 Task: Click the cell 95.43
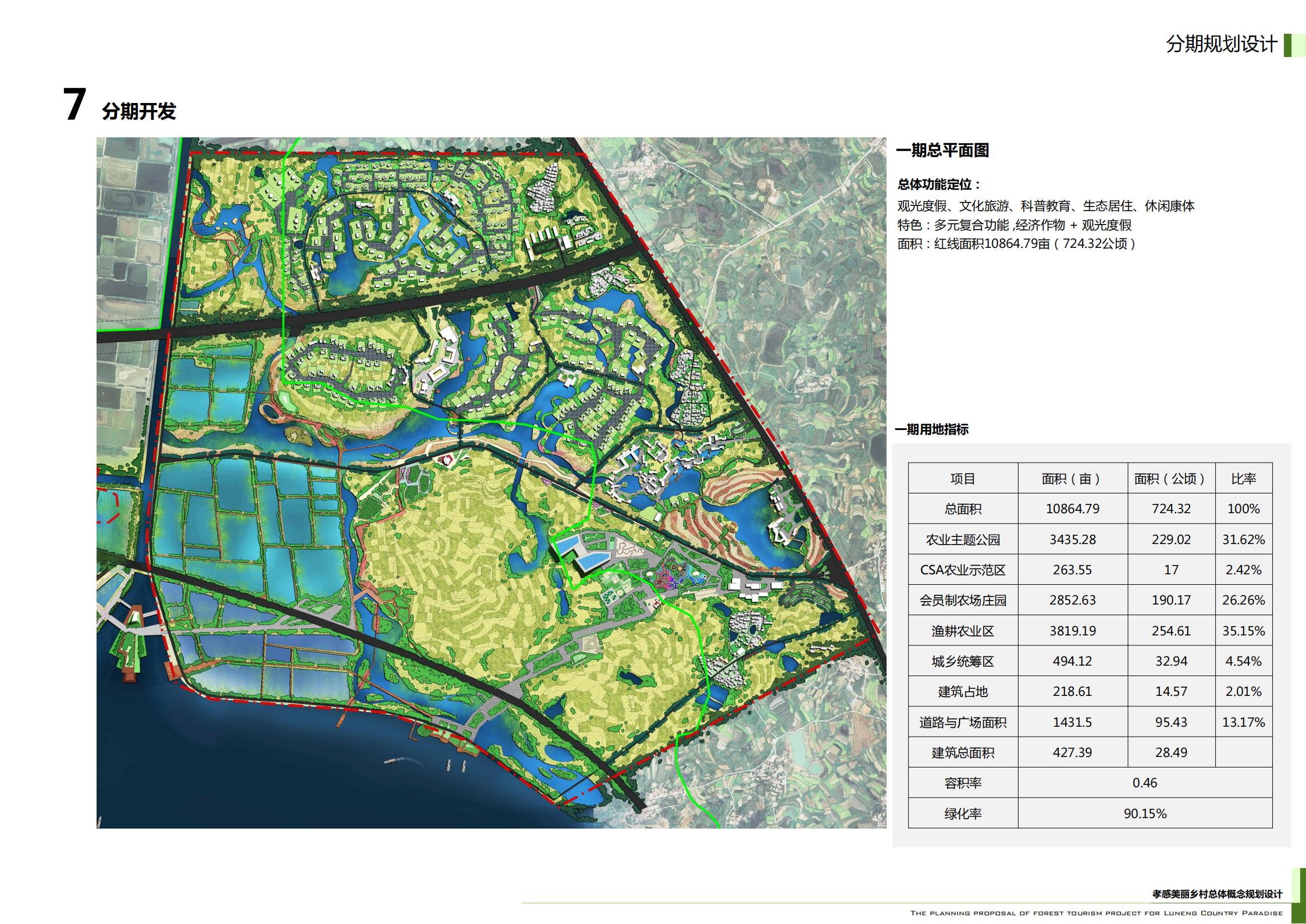[x=1171, y=723]
